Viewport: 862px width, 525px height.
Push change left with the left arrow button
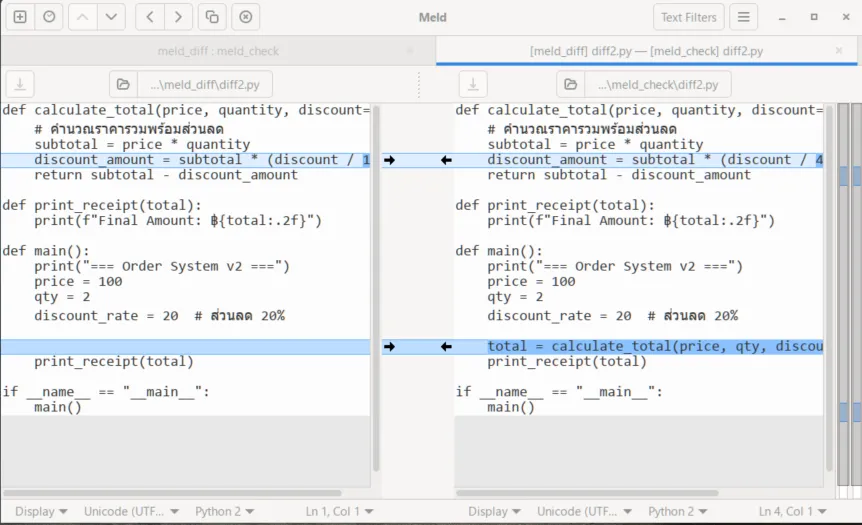click(x=150, y=17)
